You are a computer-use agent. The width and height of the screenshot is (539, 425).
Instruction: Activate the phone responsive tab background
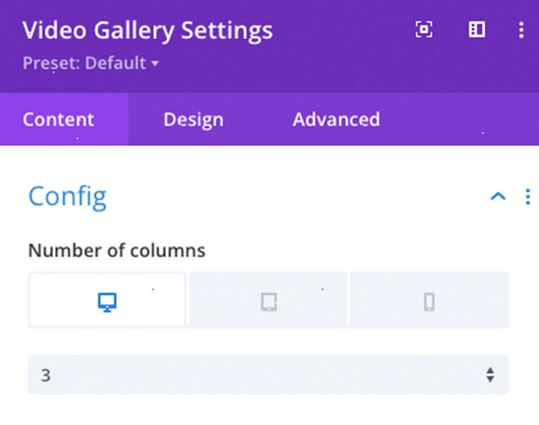429,300
